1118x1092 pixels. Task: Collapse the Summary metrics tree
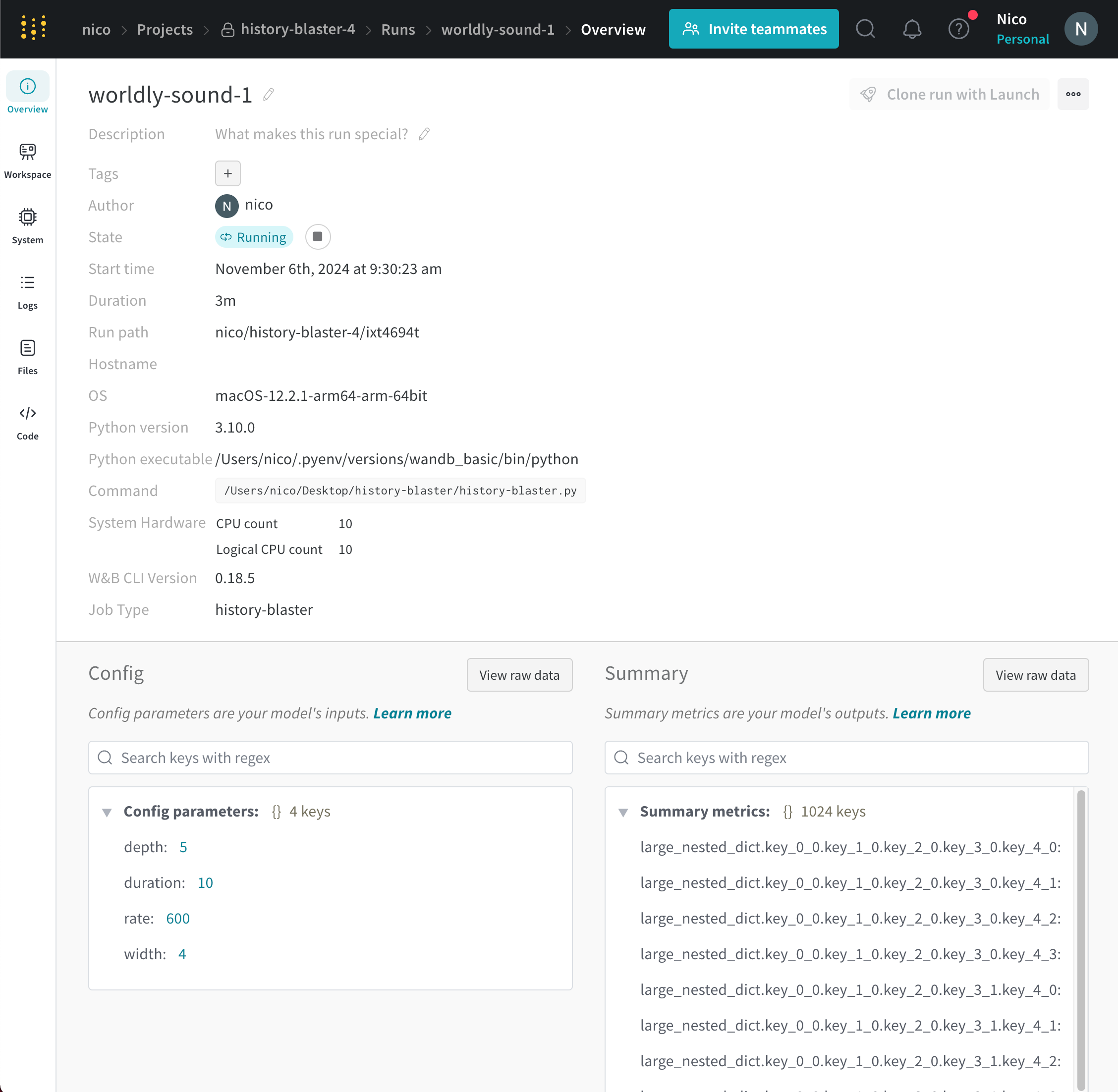(x=623, y=812)
